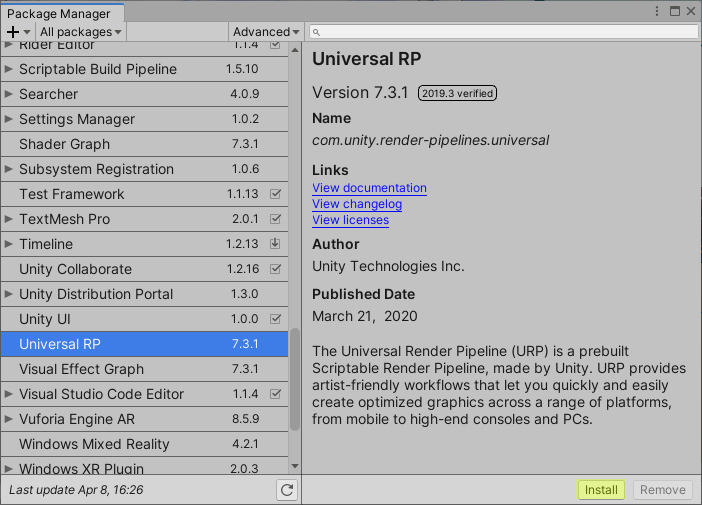Click the add package plus icon

click(x=13, y=32)
